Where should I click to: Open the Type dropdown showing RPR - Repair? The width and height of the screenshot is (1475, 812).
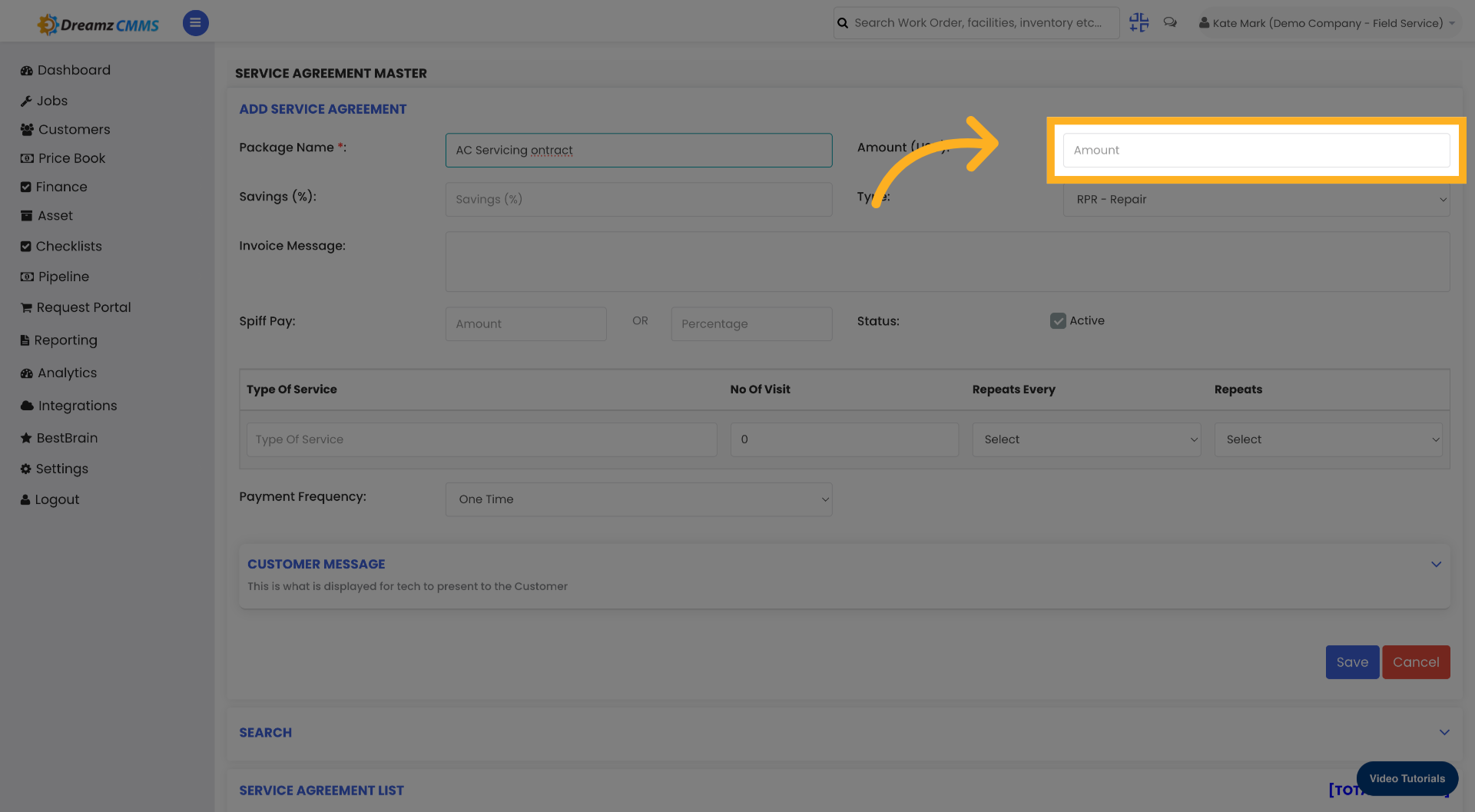1256,199
